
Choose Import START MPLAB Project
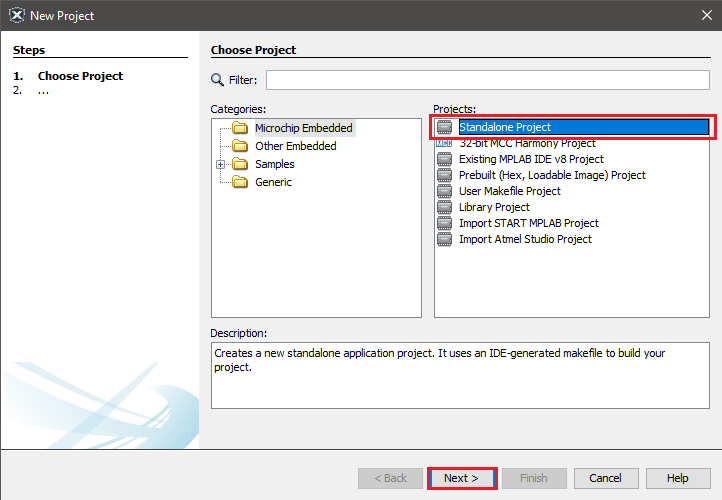(529, 223)
